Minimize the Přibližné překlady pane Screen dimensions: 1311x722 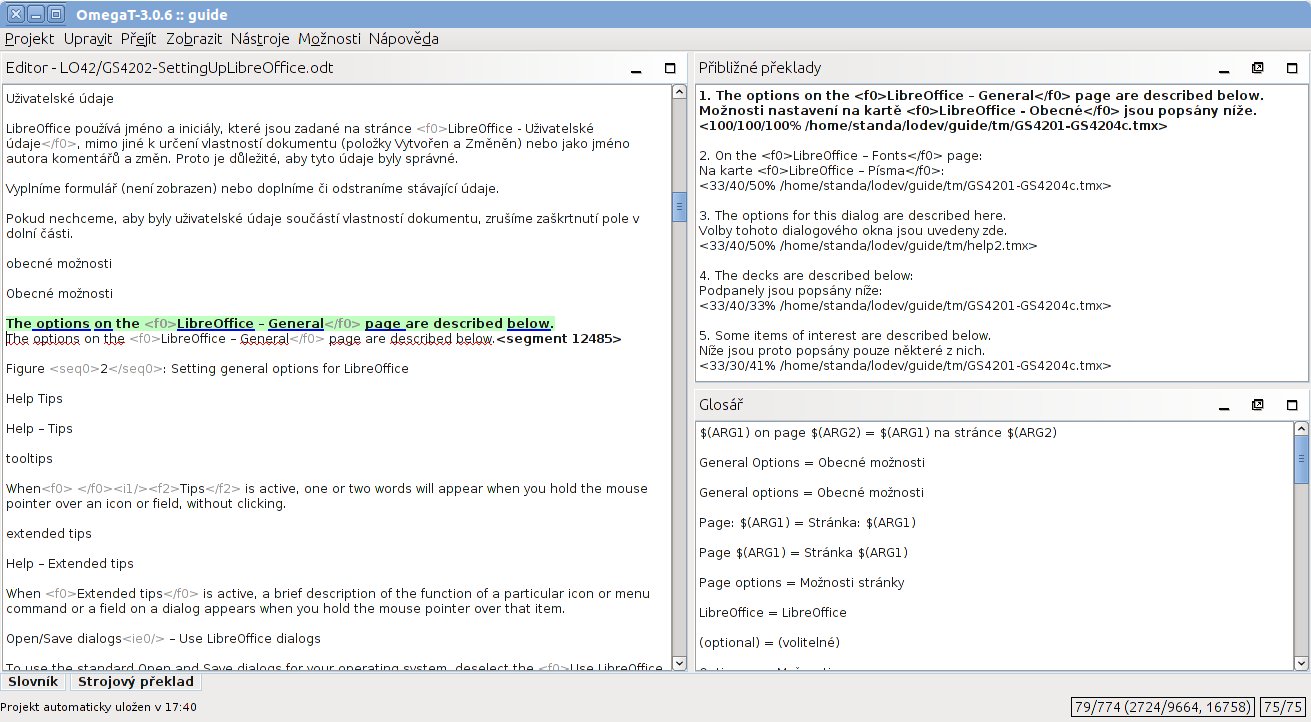pos(1222,69)
